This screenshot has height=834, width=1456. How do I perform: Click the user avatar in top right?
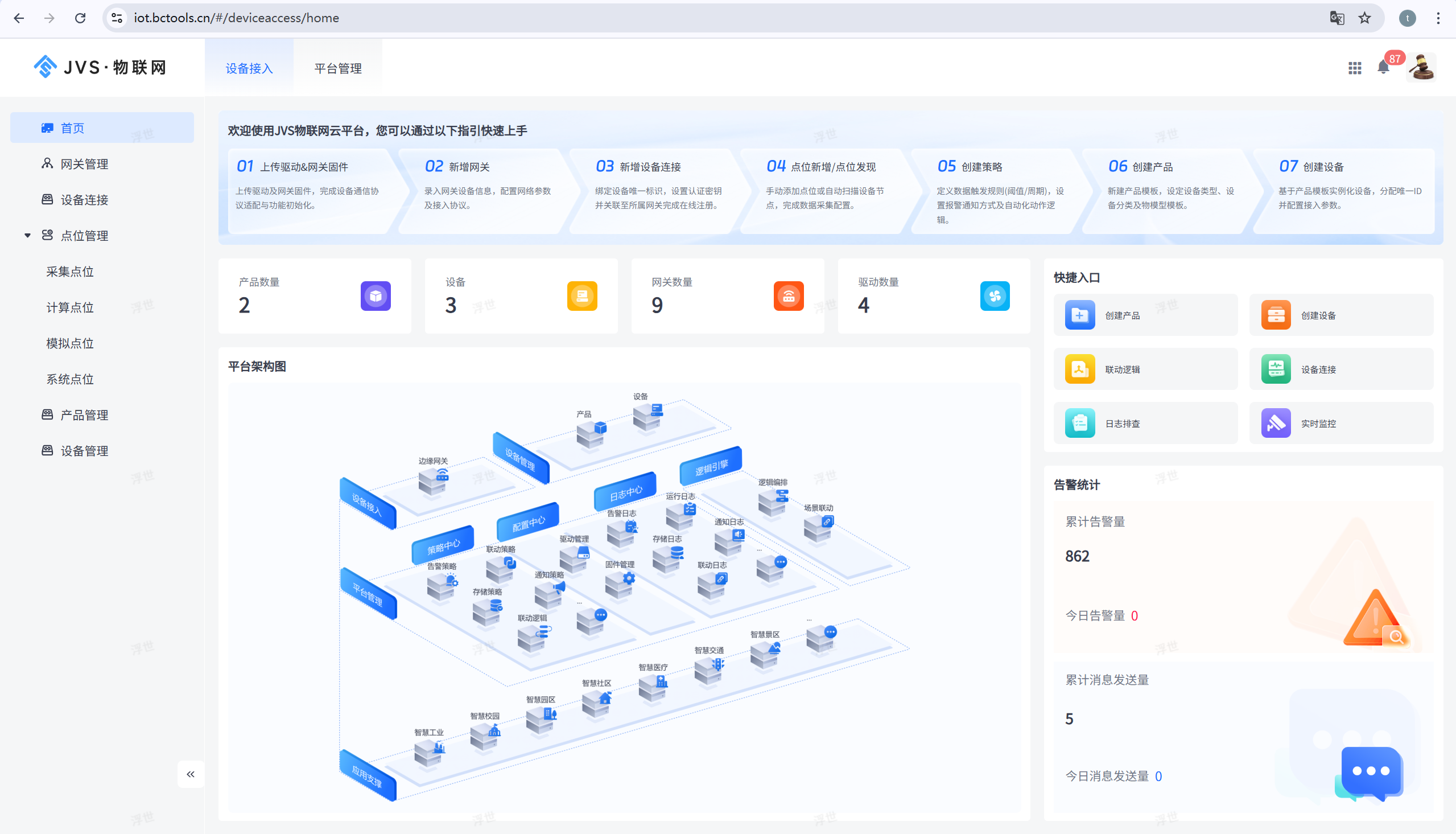point(1421,68)
